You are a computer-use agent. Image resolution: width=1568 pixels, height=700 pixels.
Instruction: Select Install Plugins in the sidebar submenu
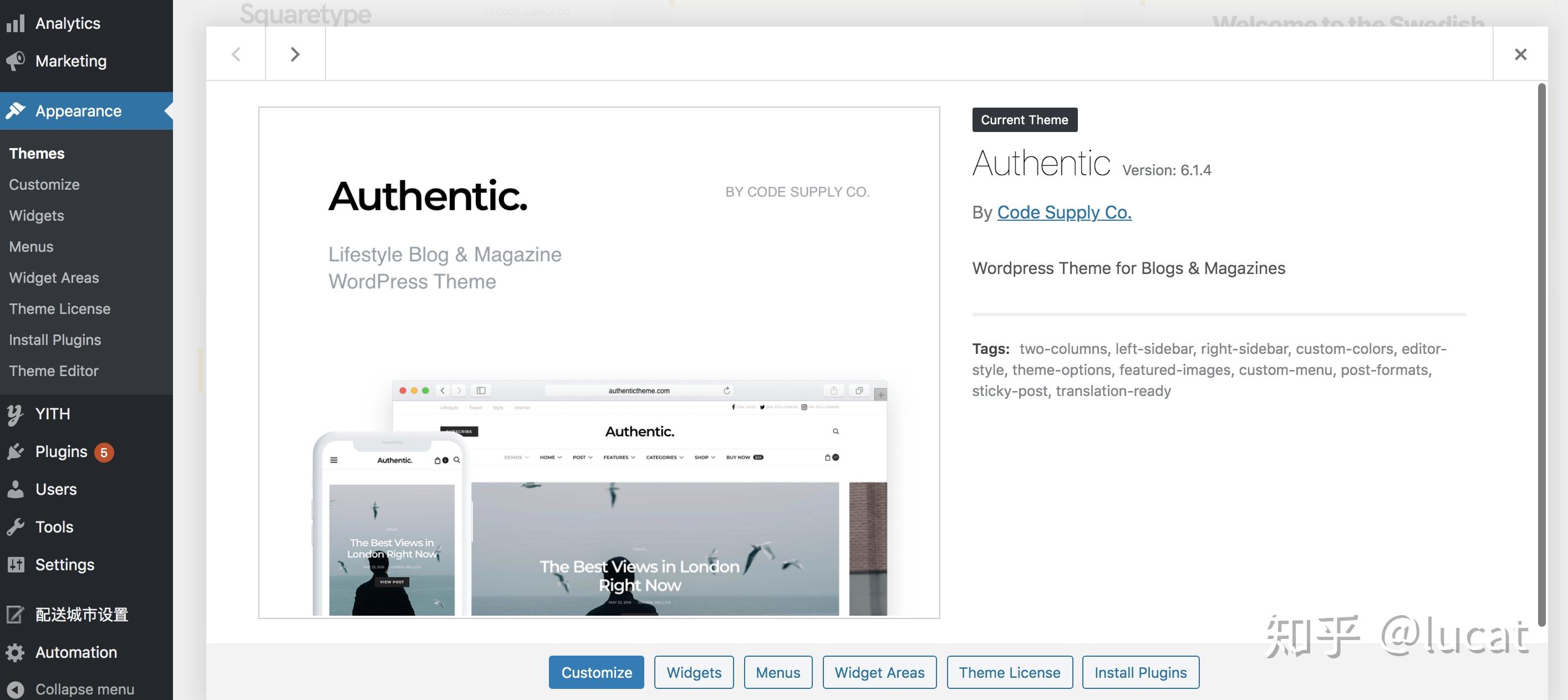click(x=55, y=339)
